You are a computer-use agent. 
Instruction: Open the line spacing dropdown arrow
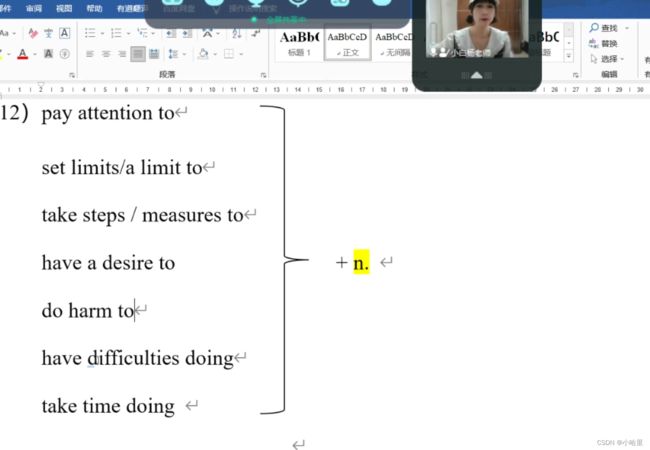point(184,54)
